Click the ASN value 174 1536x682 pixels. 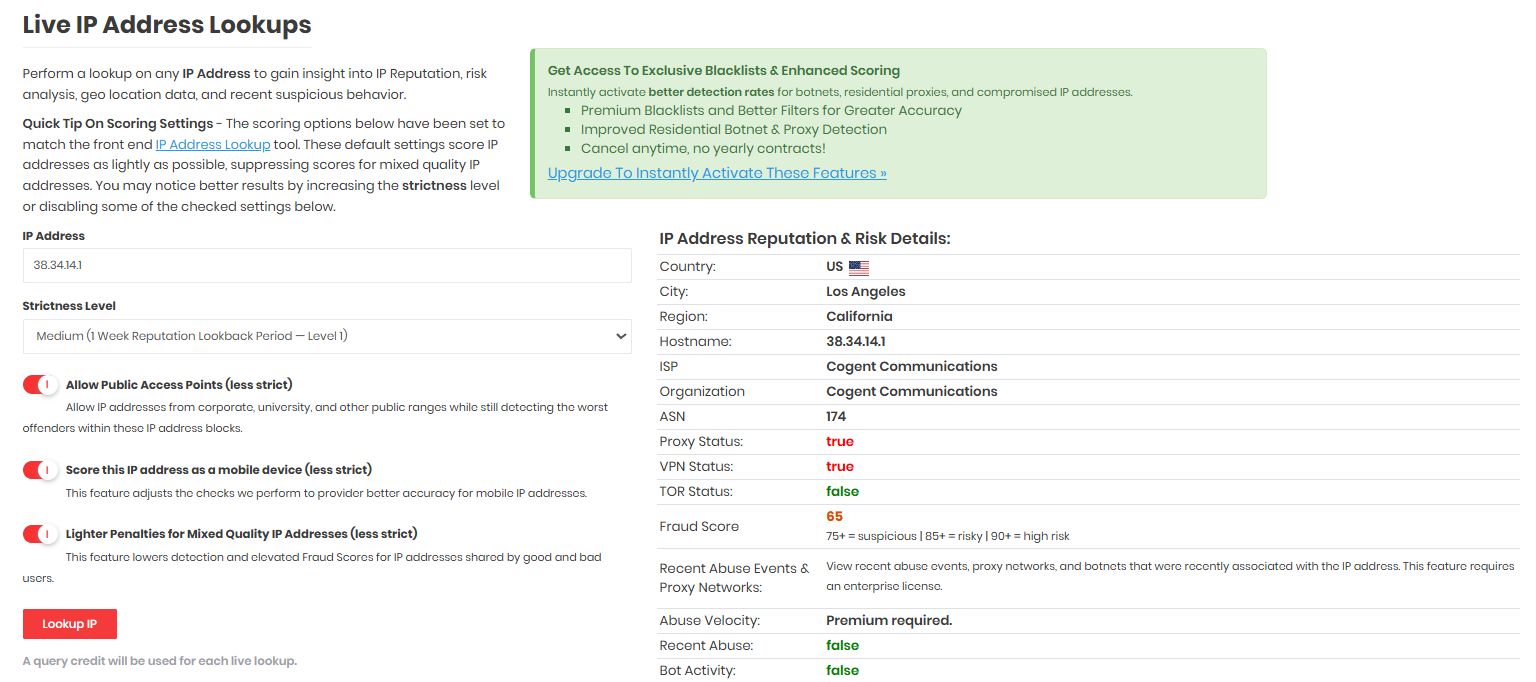pos(836,417)
